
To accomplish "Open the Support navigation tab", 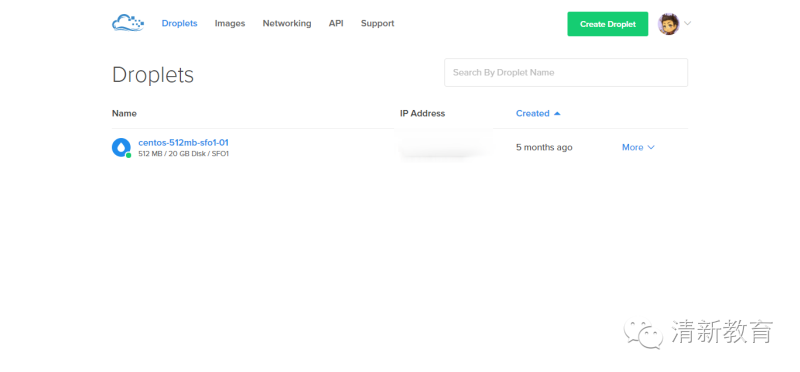I will click(378, 23).
